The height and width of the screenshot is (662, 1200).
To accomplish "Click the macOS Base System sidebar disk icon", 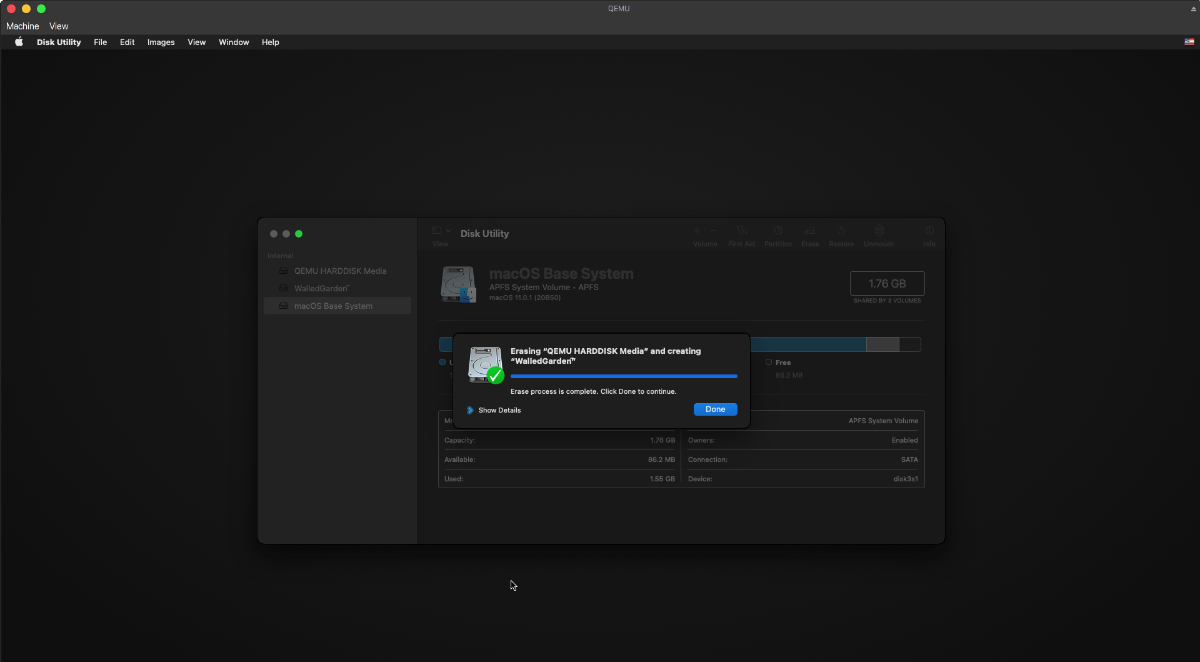I will (283, 306).
